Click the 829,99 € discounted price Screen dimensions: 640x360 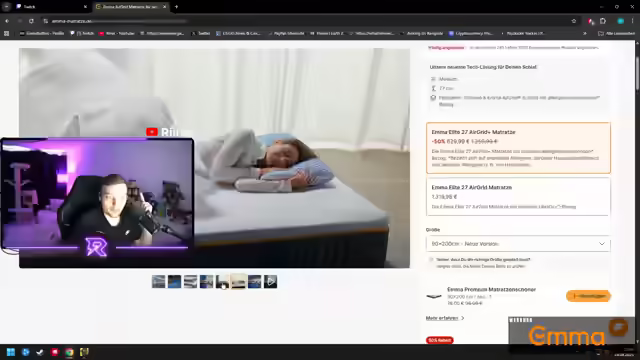point(458,141)
